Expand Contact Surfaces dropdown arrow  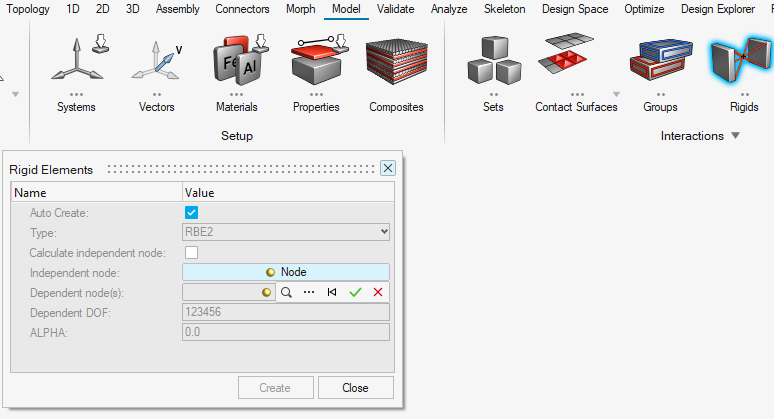pyautogui.click(x=616, y=94)
